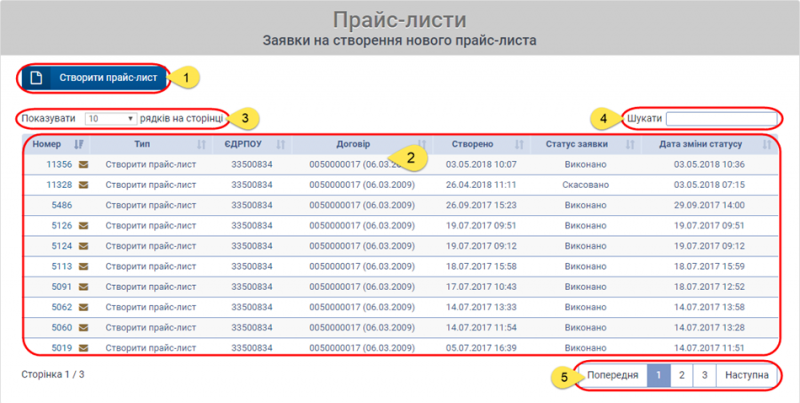The width and height of the screenshot is (800, 403).
Task: Sort table by Тип column arrows
Action: tap(202, 145)
